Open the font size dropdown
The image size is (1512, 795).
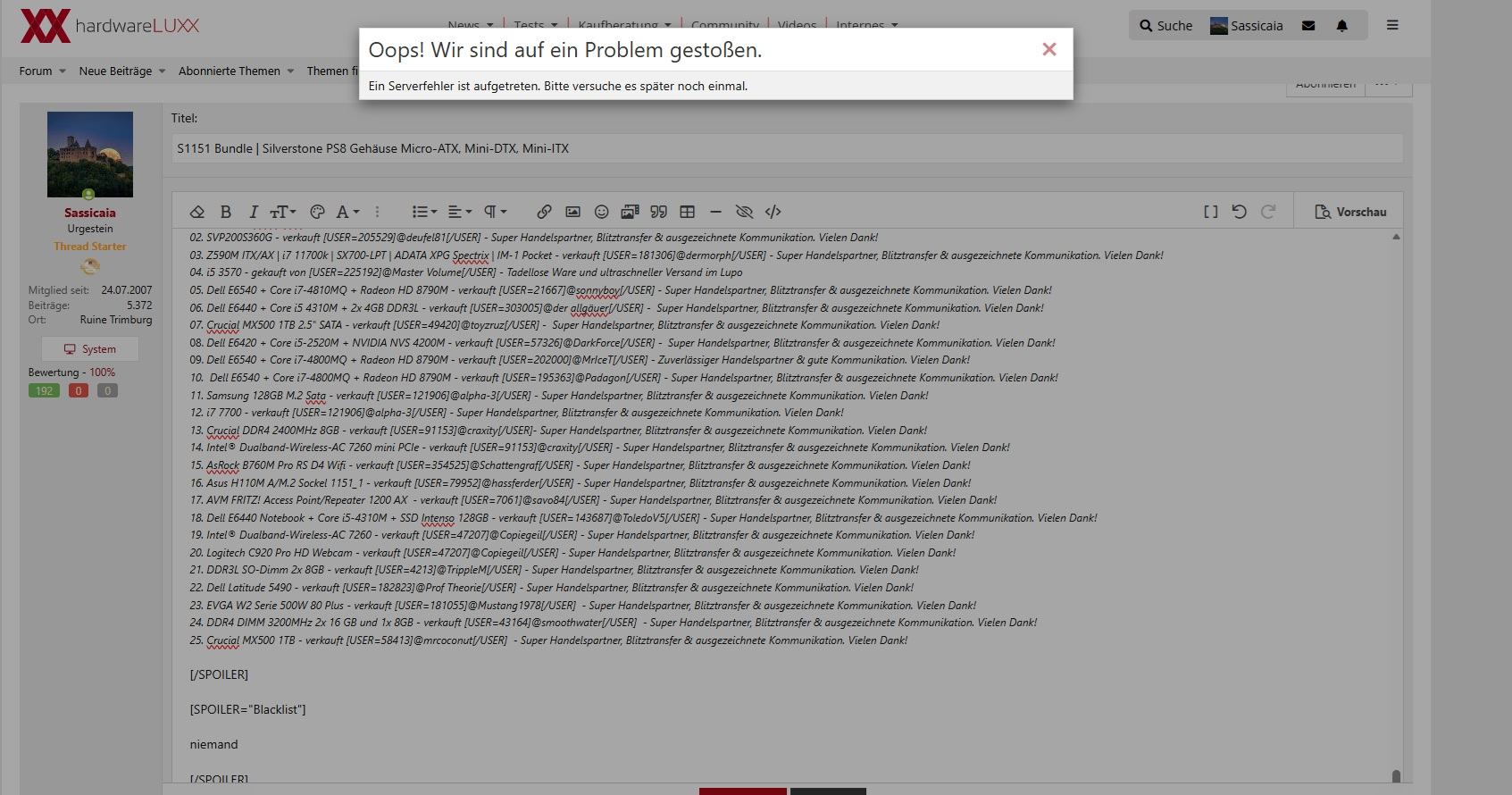[x=283, y=212]
